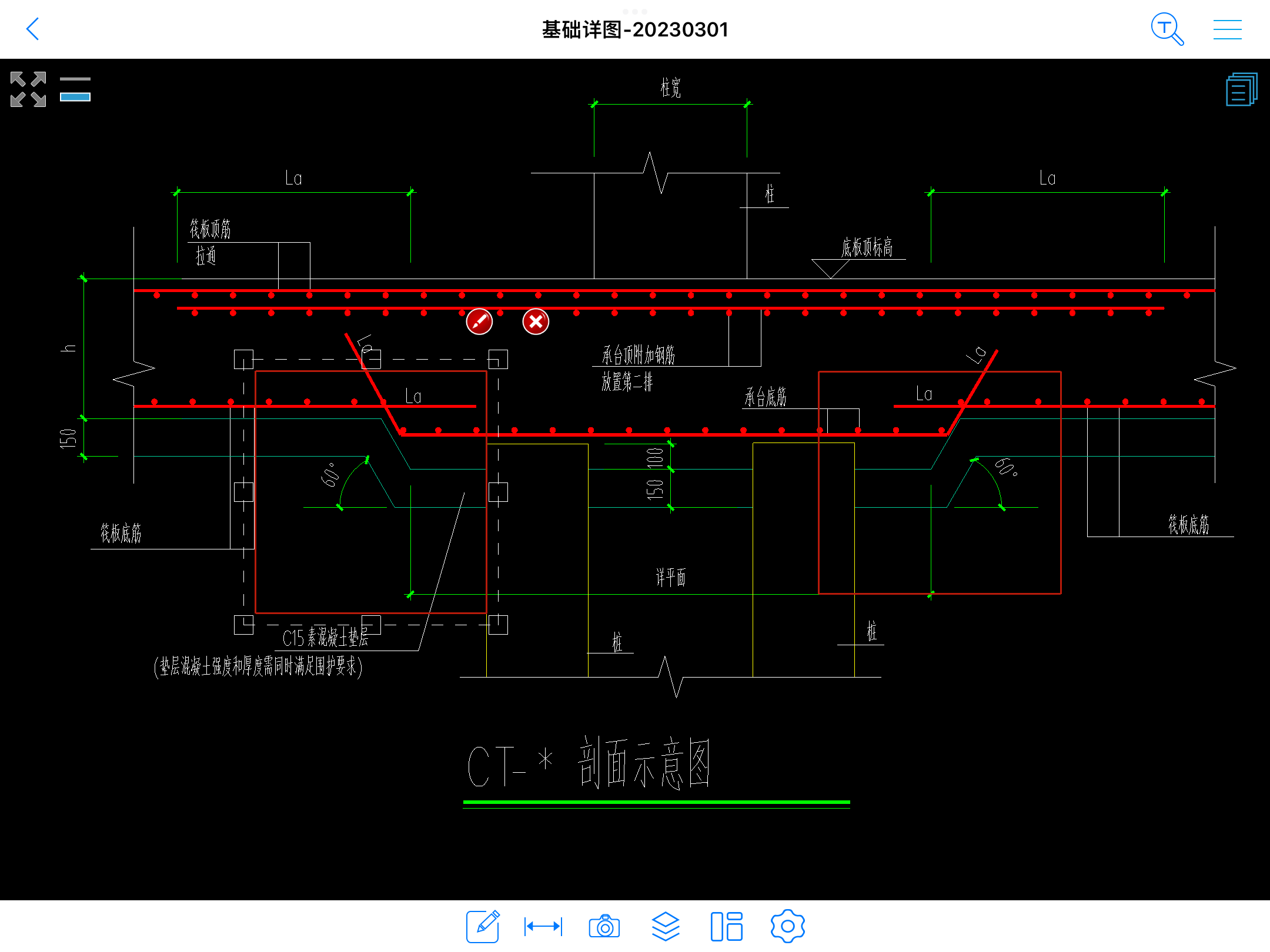Switch the line weight display toggle
1270x952 pixels.
pos(75,89)
